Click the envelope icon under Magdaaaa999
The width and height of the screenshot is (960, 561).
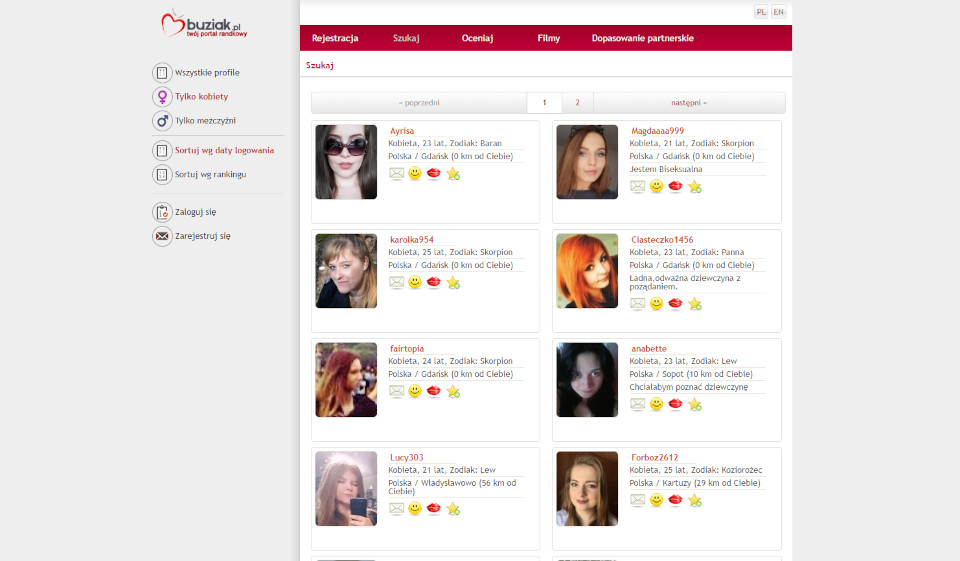coord(638,186)
